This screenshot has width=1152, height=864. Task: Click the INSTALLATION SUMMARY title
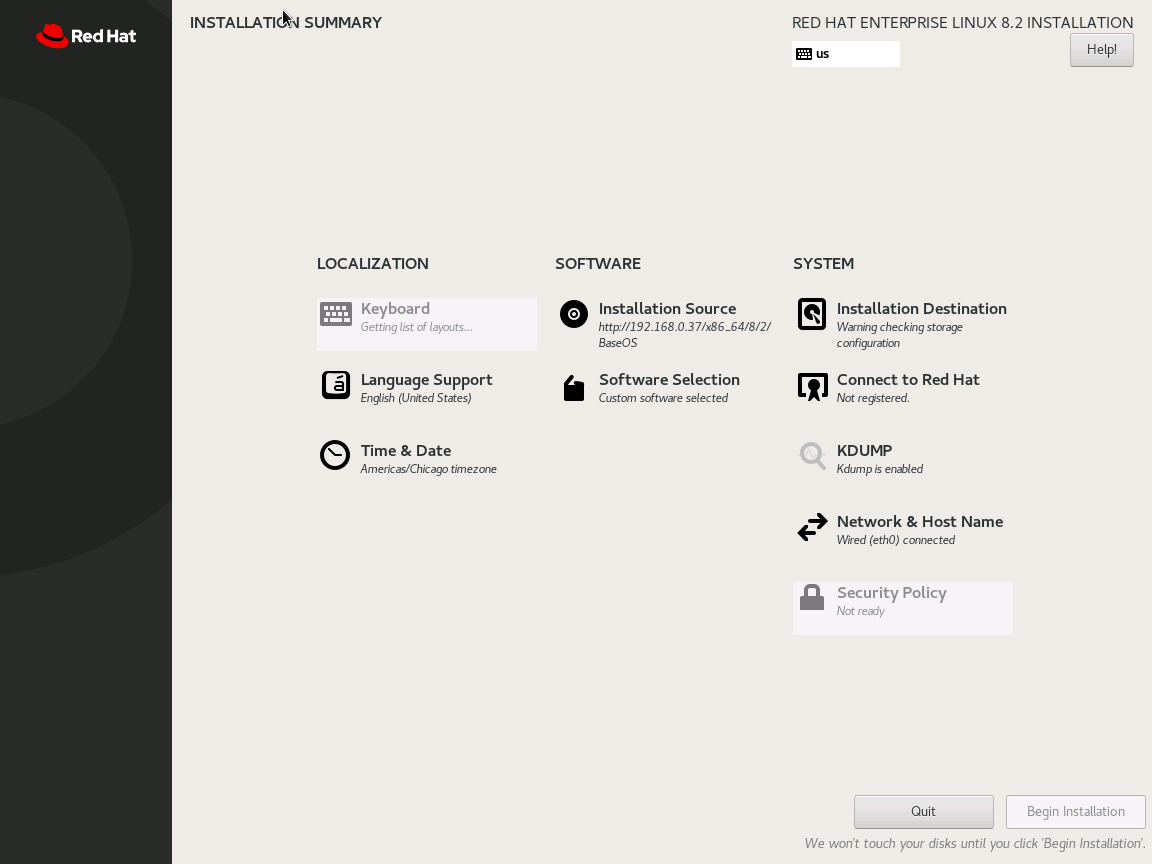[286, 23]
